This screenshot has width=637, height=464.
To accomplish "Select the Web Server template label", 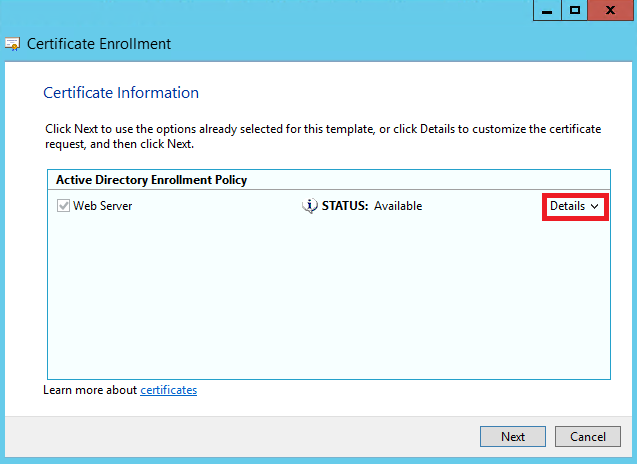I will (103, 206).
